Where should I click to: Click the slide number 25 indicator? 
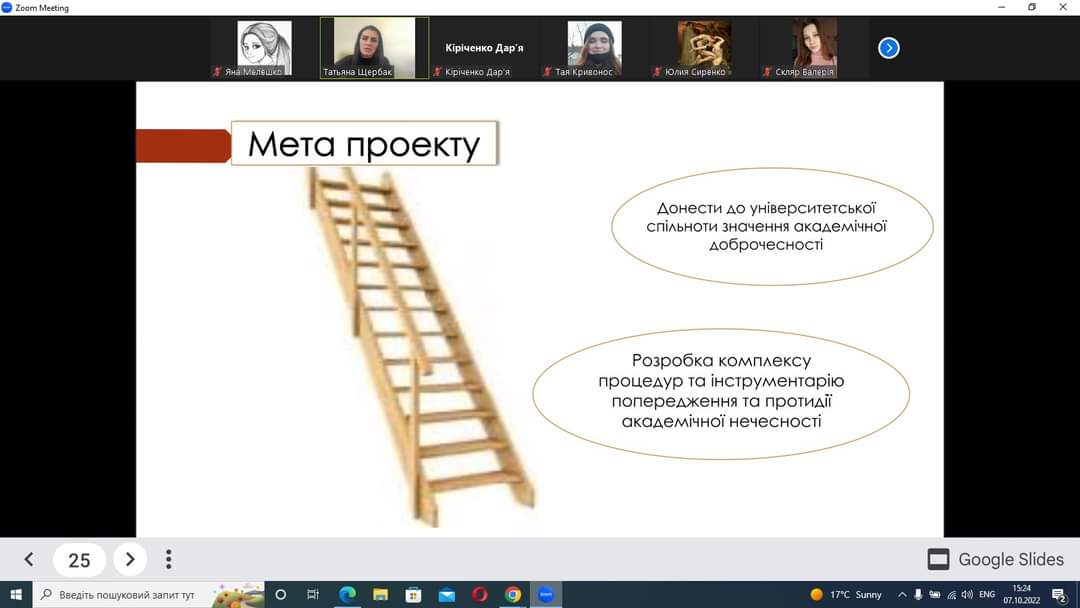[79, 560]
